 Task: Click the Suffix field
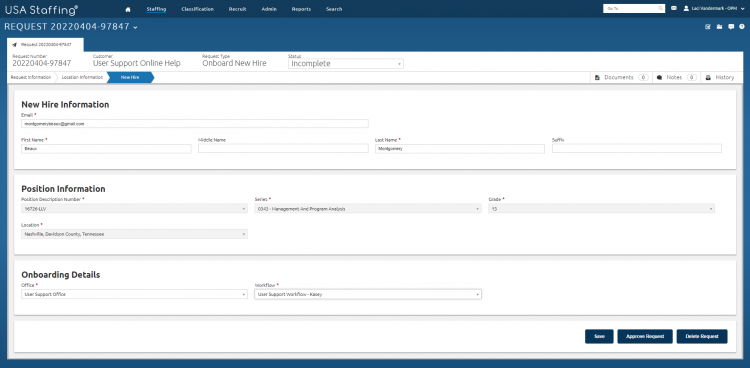tap(637, 149)
